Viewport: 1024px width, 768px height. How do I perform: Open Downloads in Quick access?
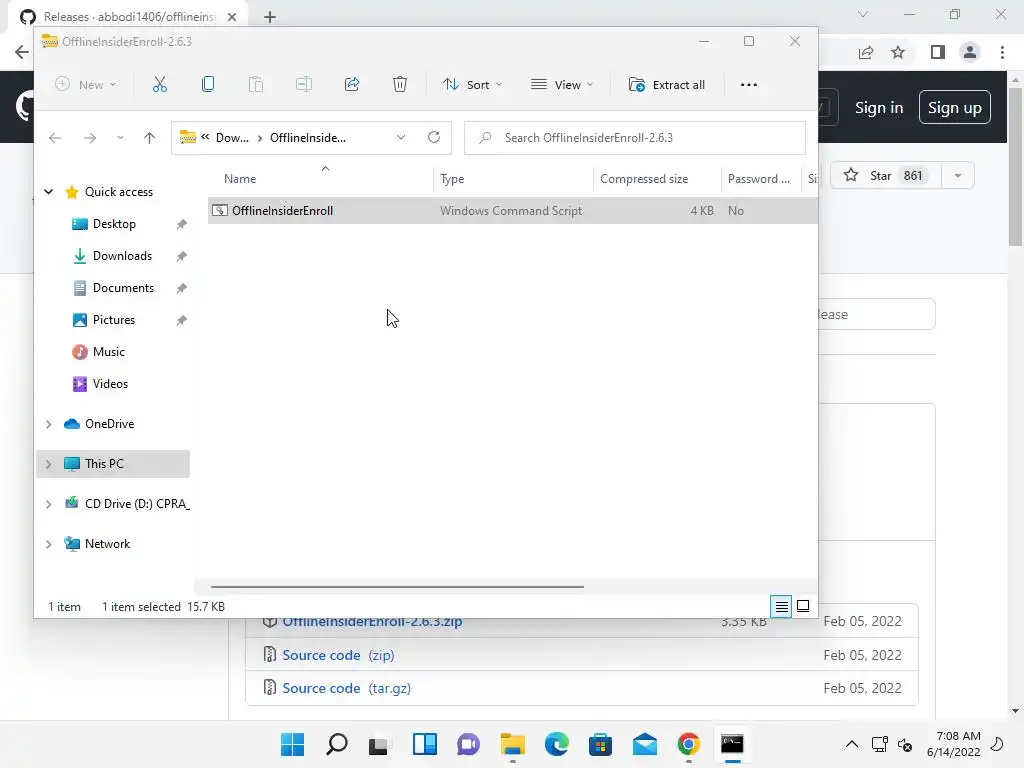(x=122, y=256)
